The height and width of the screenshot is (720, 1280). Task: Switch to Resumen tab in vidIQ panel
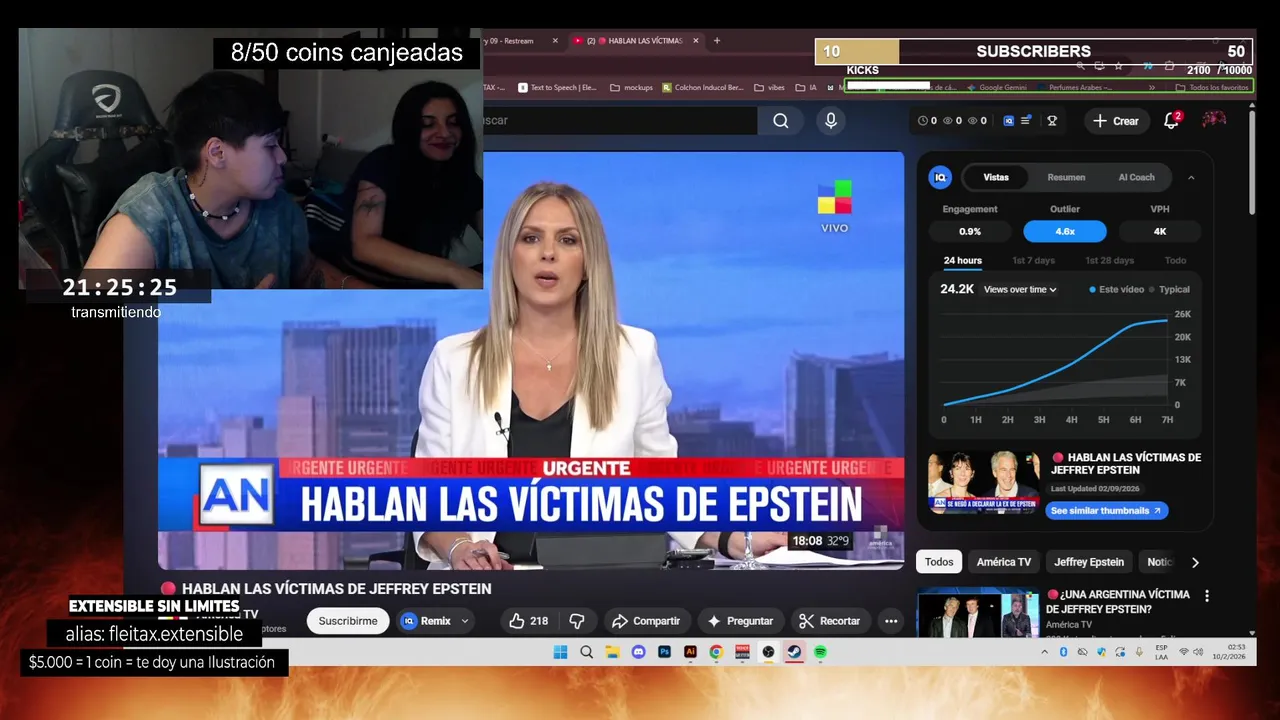click(1066, 177)
